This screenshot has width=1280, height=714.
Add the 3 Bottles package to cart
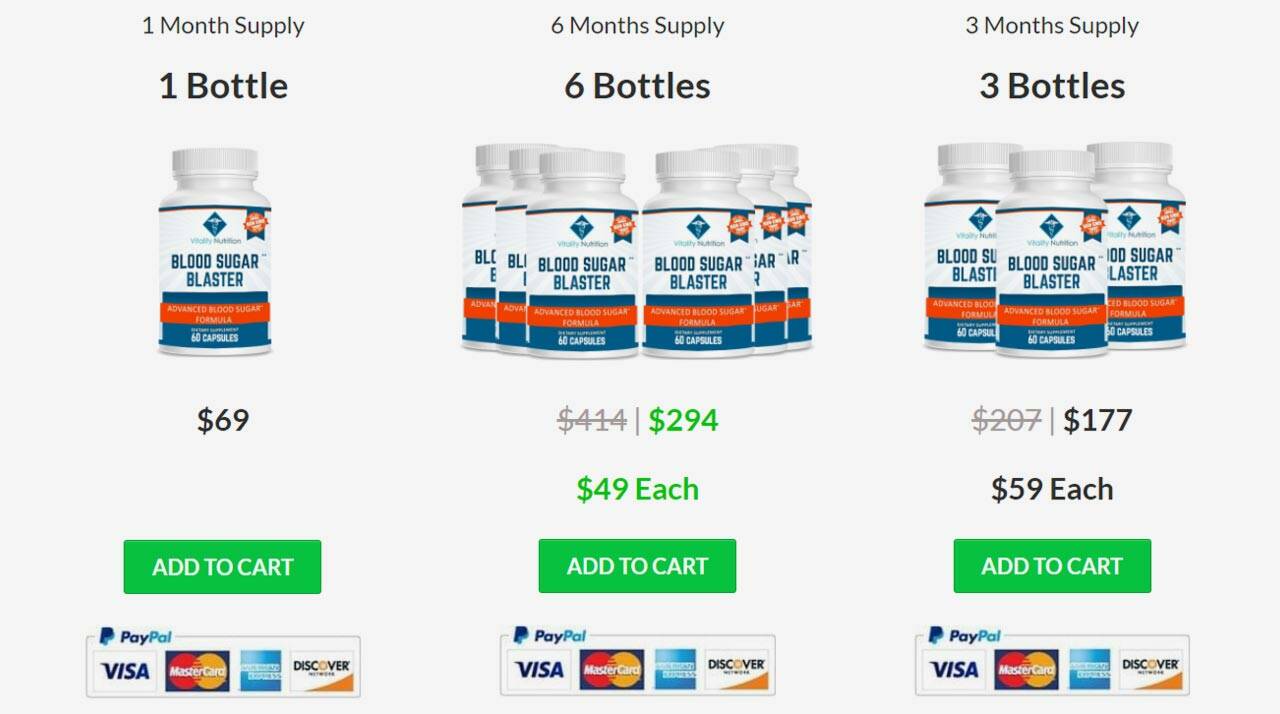(1052, 566)
